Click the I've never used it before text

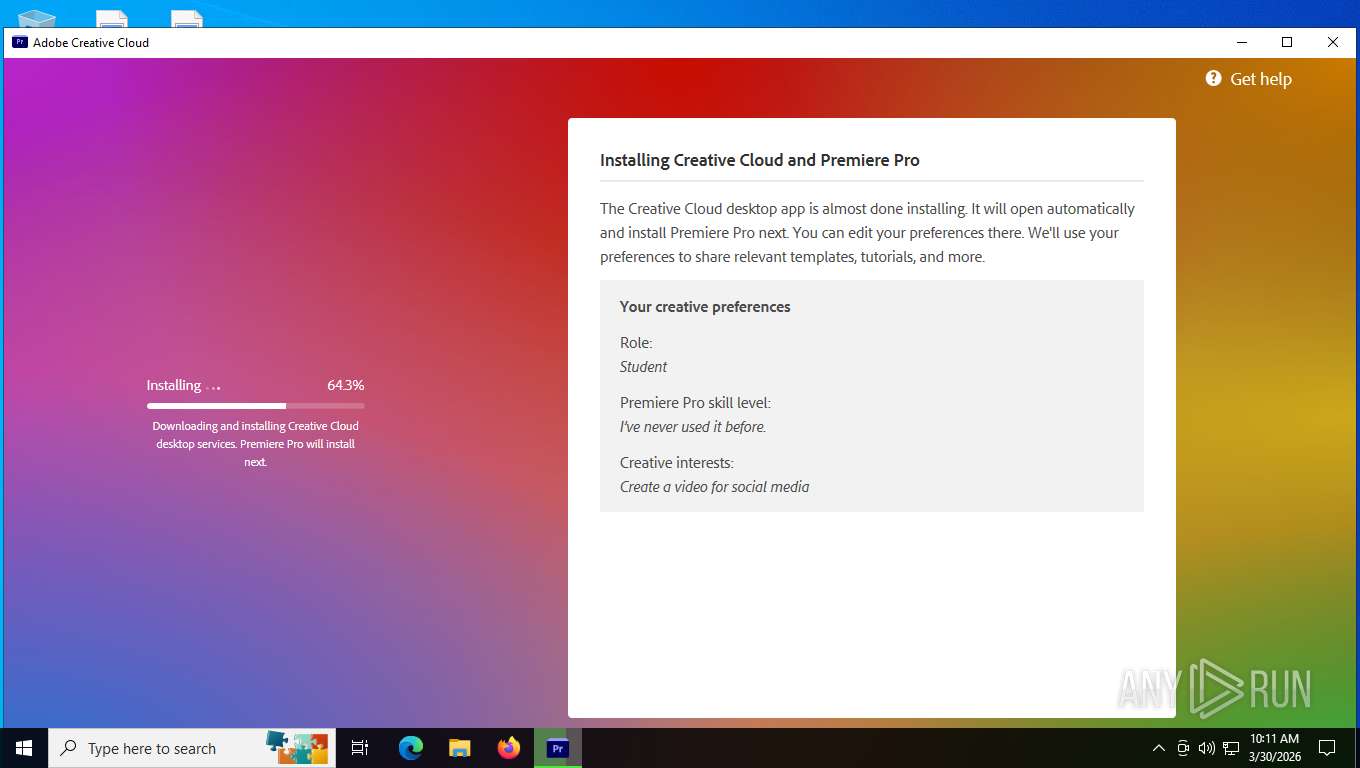693,427
